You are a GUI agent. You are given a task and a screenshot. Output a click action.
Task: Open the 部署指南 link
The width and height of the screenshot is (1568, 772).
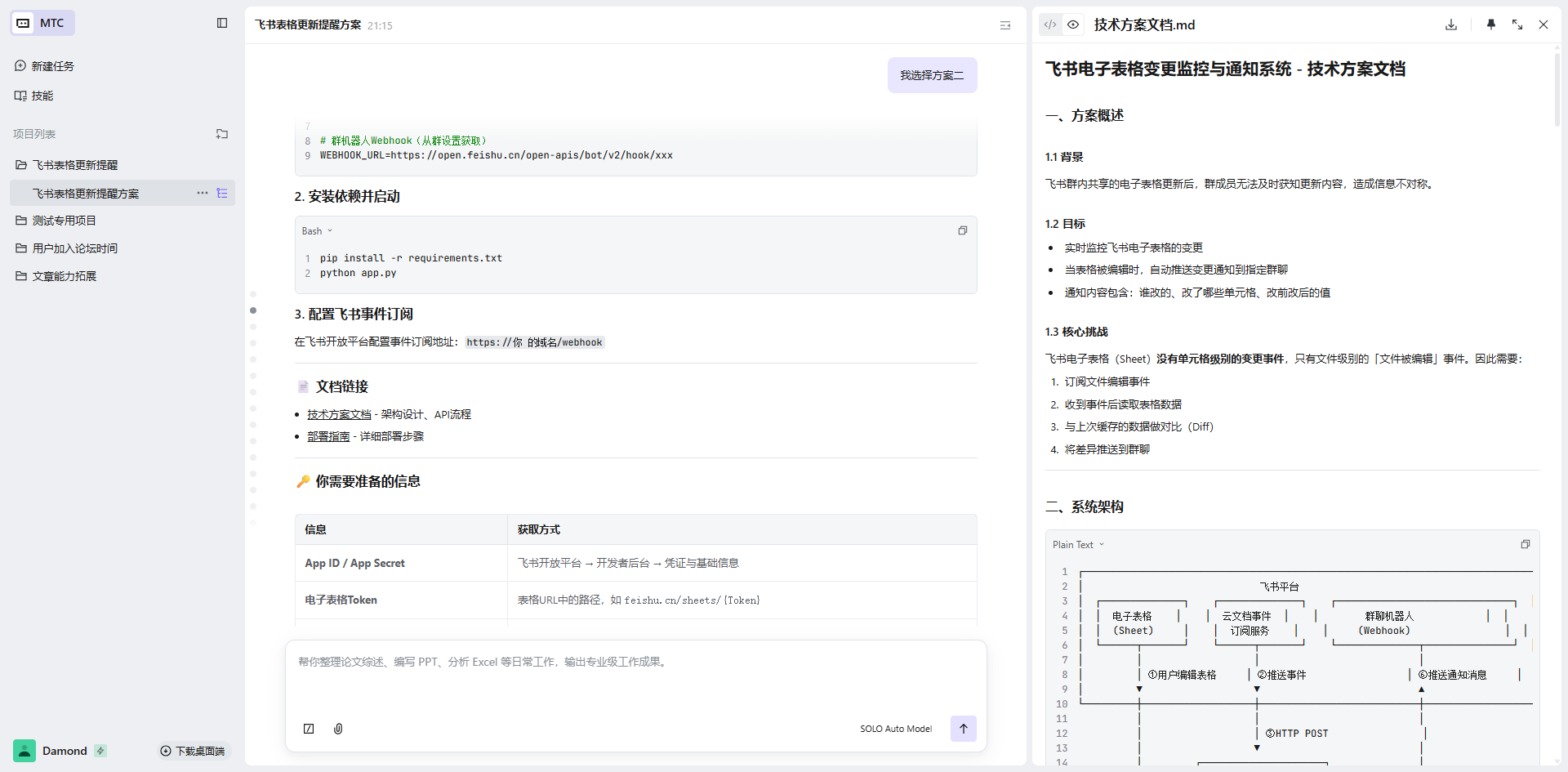tap(328, 436)
